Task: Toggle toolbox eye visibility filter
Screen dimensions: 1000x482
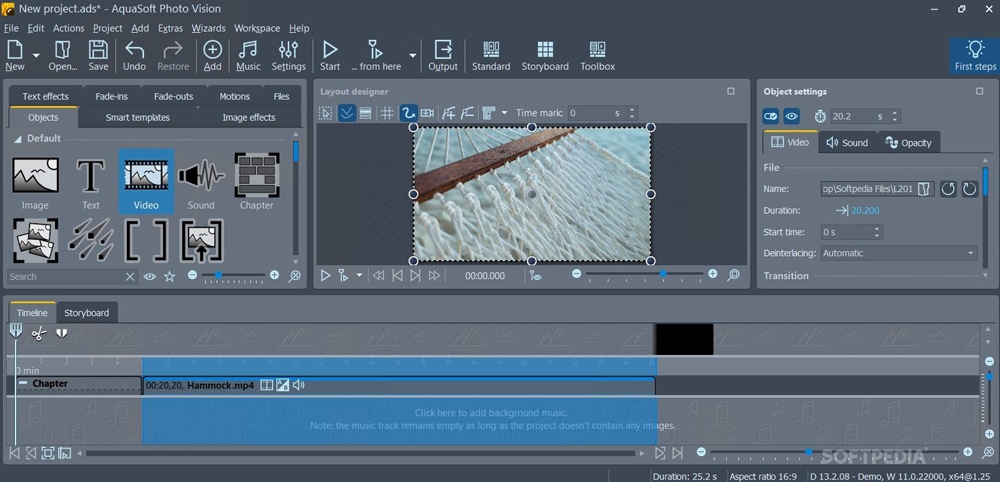Action: [150, 277]
